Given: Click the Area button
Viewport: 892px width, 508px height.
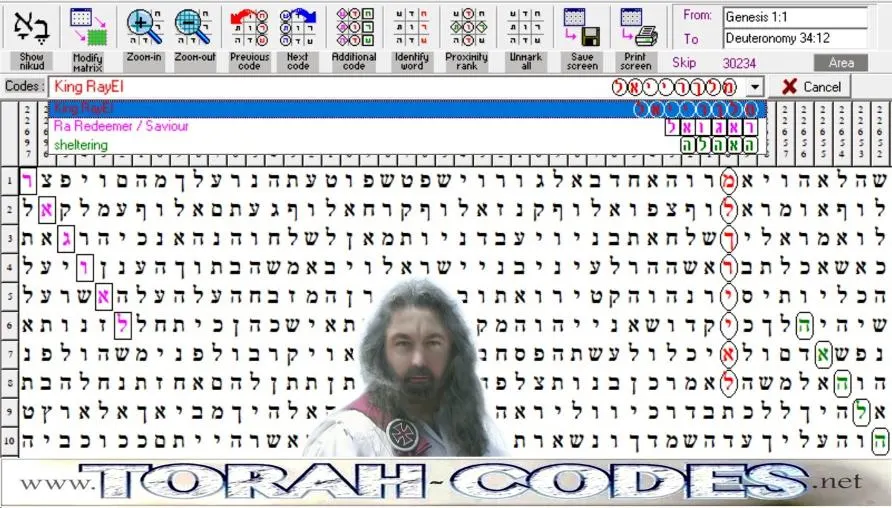Looking at the screenshot, I should pos(841,63).
